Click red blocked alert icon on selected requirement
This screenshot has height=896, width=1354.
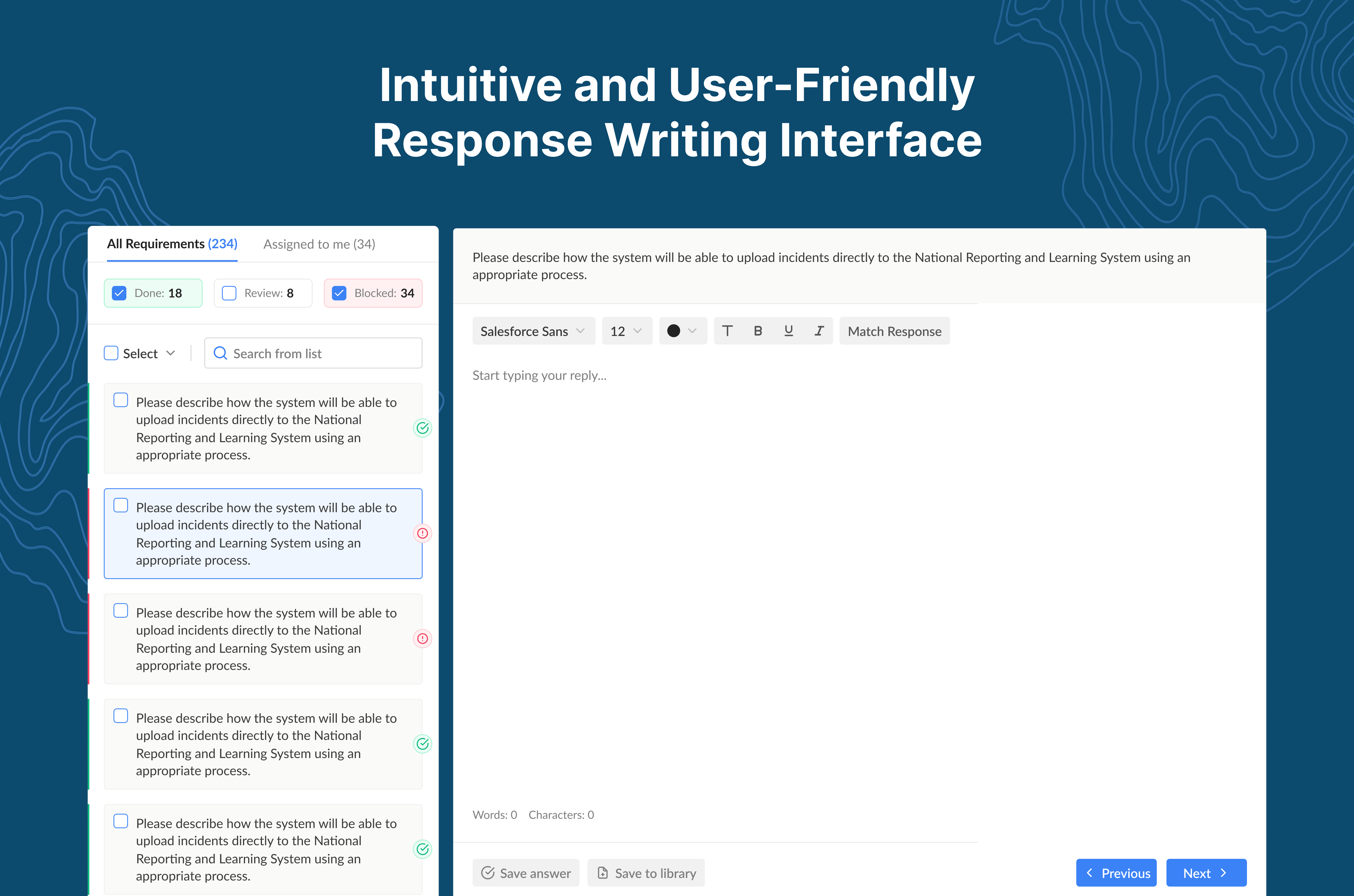(422, 533)
